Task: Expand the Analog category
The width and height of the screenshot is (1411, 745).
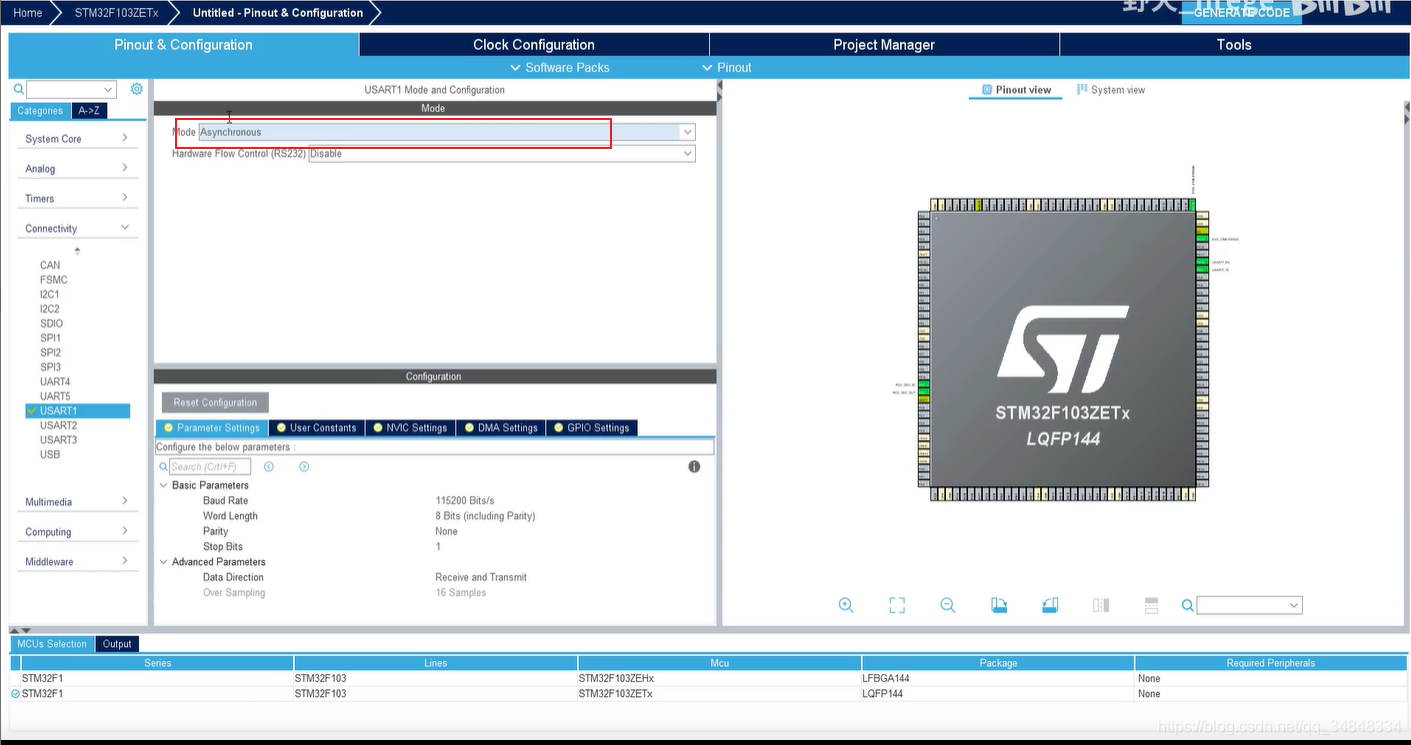Action: 77,169
